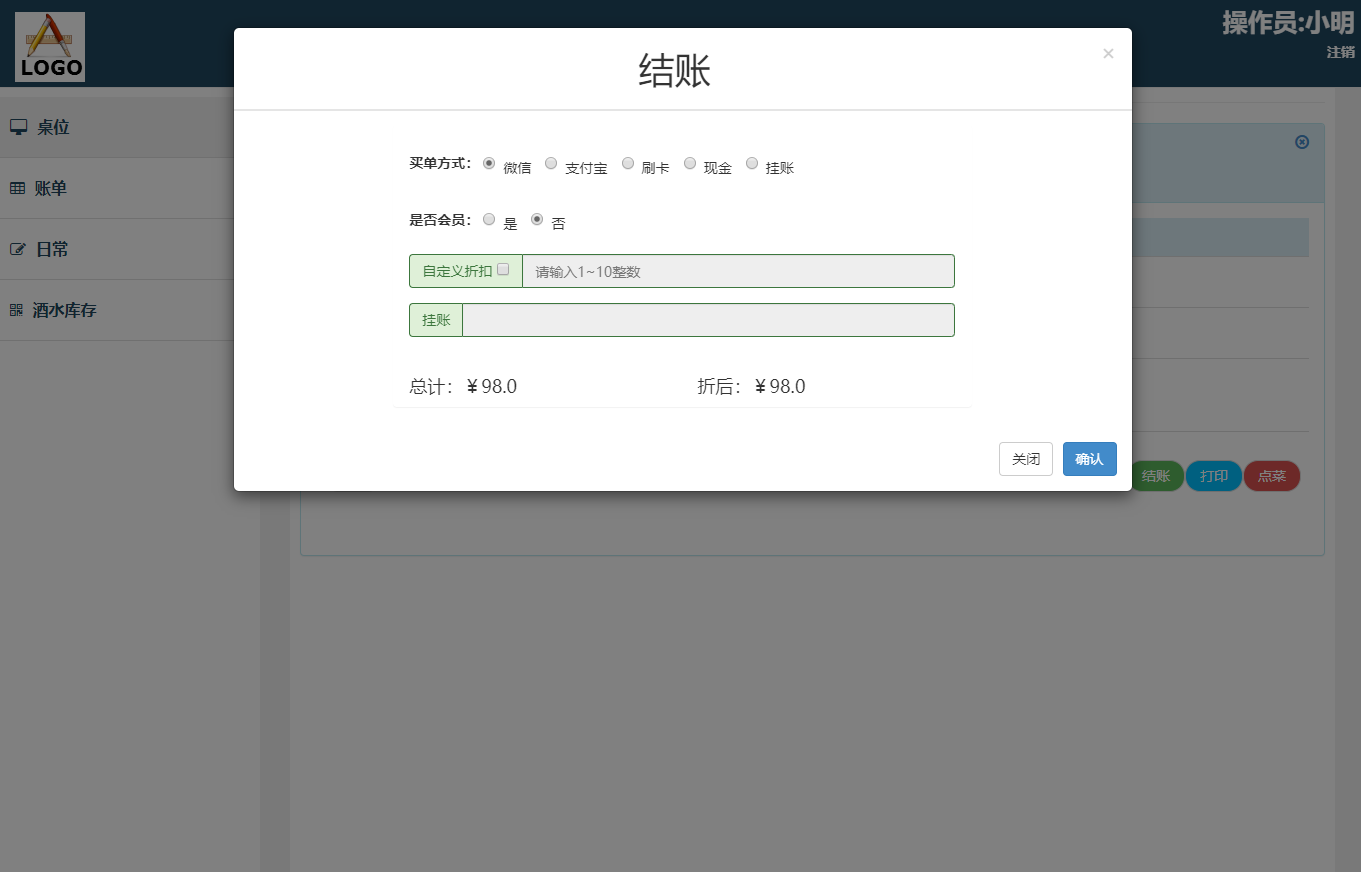The width and height of the screenshot is (1361, 872).
Task: Click the monitor icon beside 桌位
Action: click(x=17, y=126)
